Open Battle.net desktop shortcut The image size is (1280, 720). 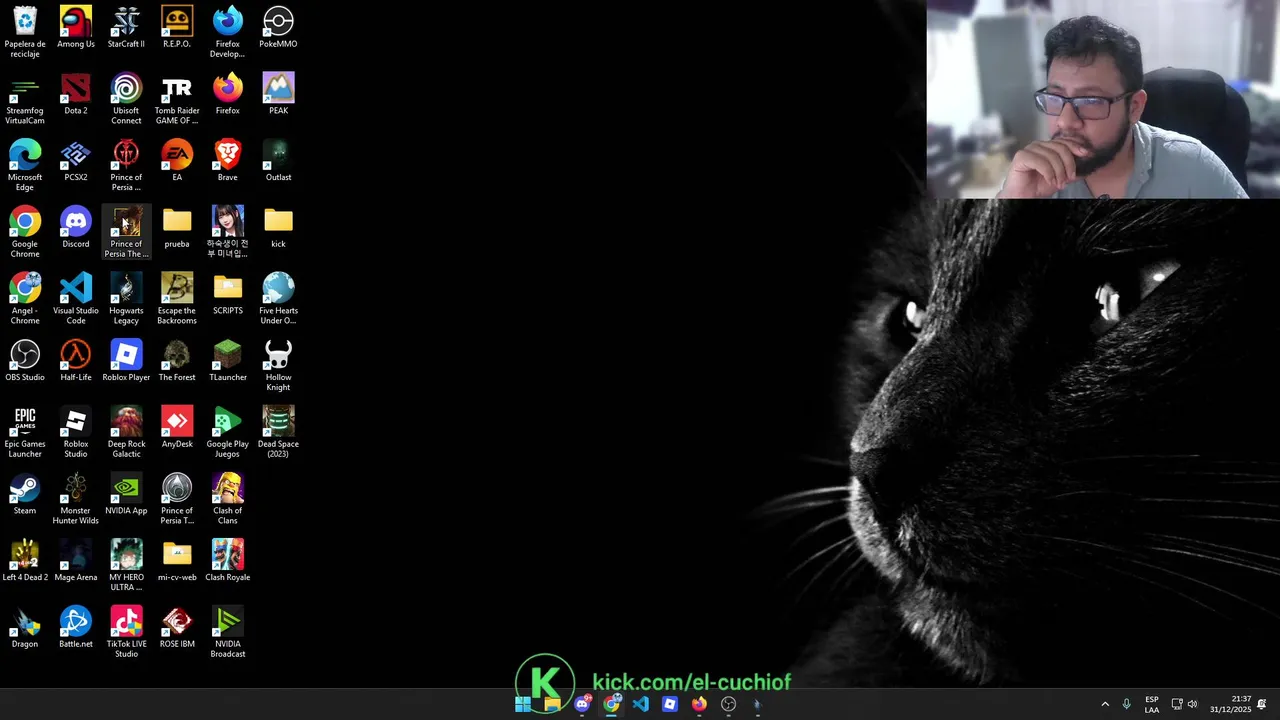coord(76,628)
